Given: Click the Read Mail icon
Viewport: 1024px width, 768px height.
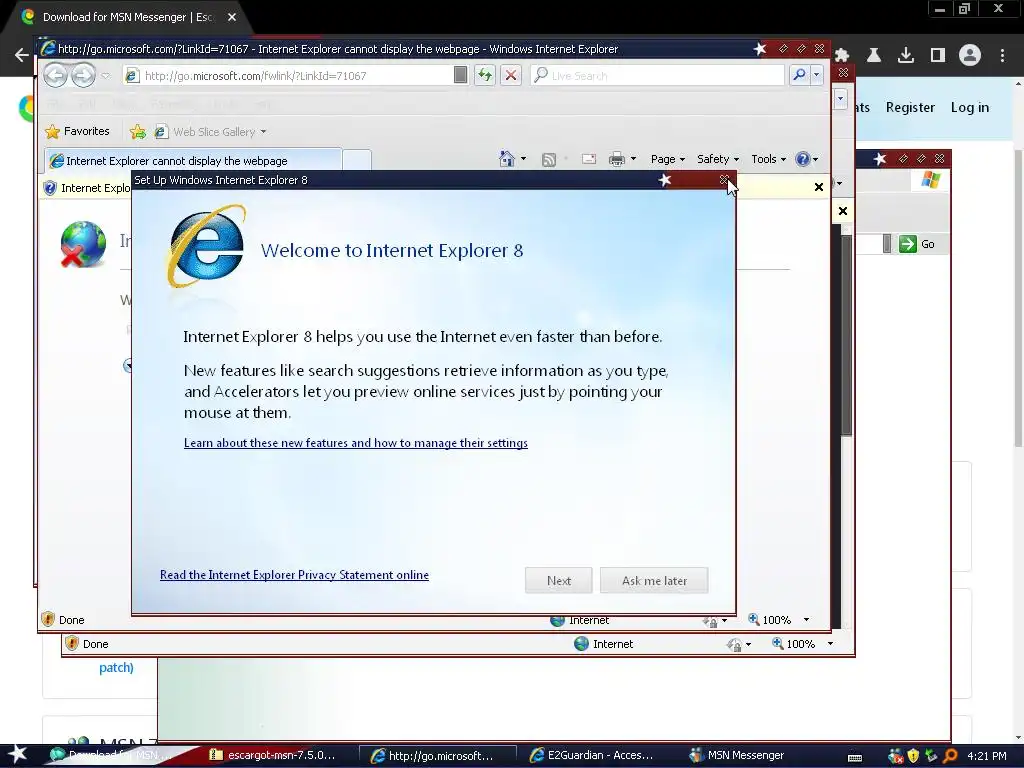Looking at the screenshot, I should 588,159.
